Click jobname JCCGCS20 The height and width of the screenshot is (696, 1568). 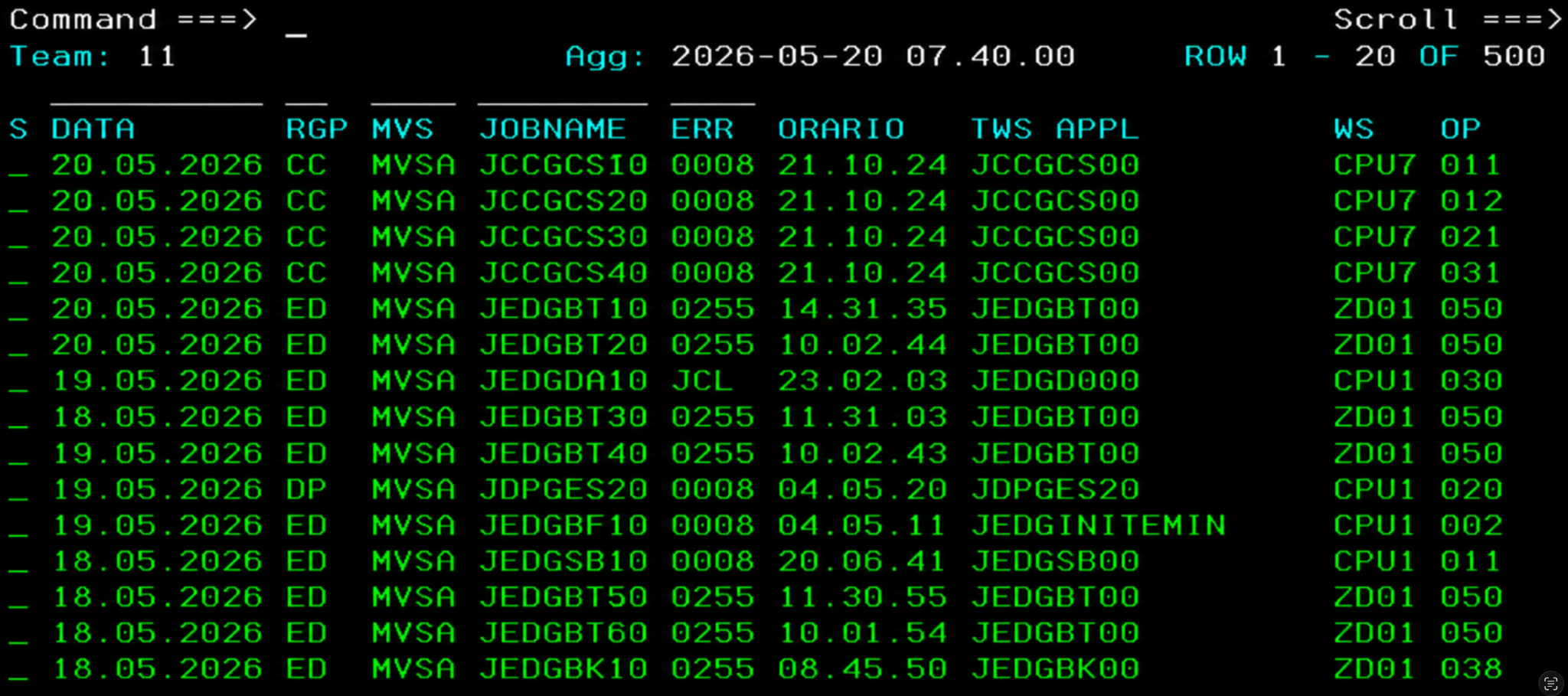pos(563,201)
